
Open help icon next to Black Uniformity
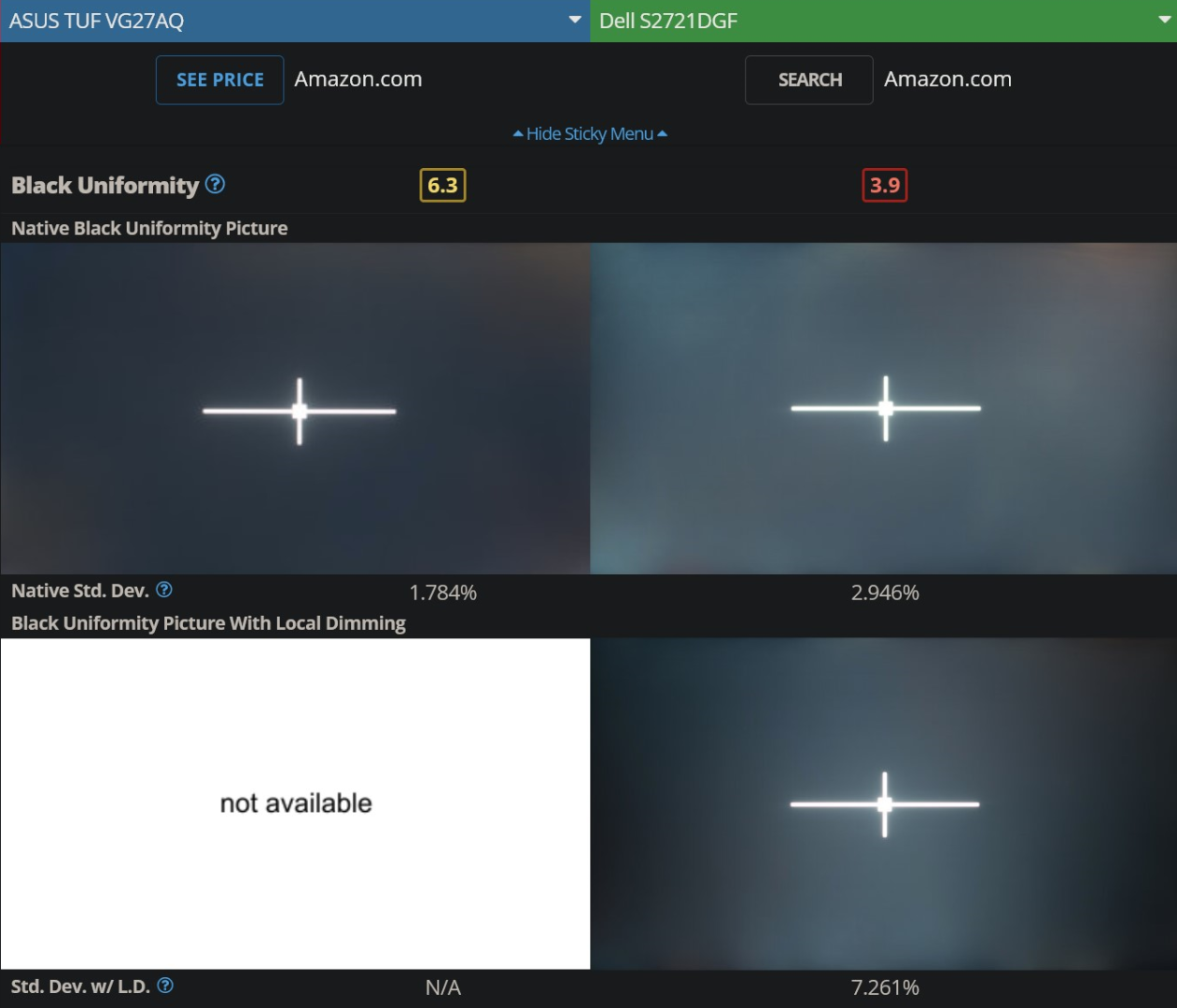tap(215, 184)
